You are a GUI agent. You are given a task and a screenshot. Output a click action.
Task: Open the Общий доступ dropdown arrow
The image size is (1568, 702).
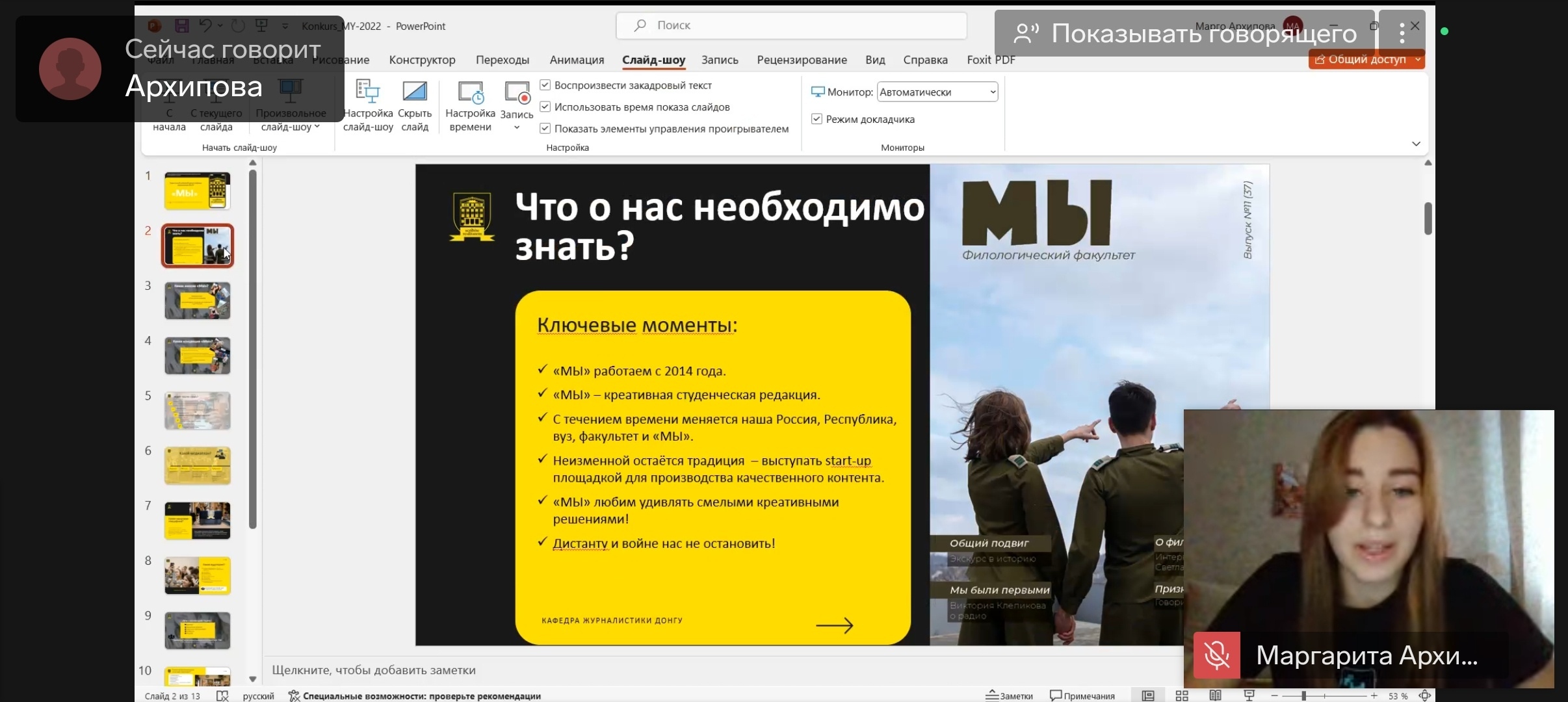click(1418, 59)
